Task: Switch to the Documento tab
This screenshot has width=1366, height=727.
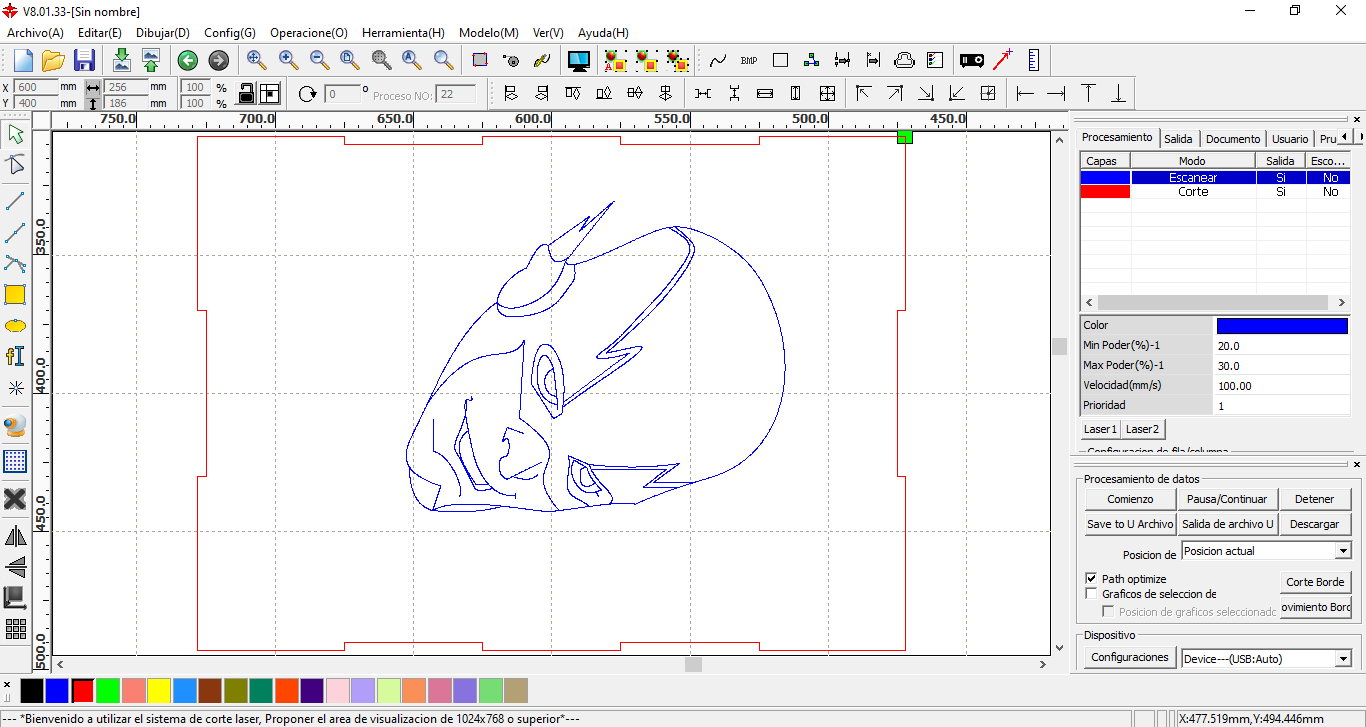Action: (1232, 139)
